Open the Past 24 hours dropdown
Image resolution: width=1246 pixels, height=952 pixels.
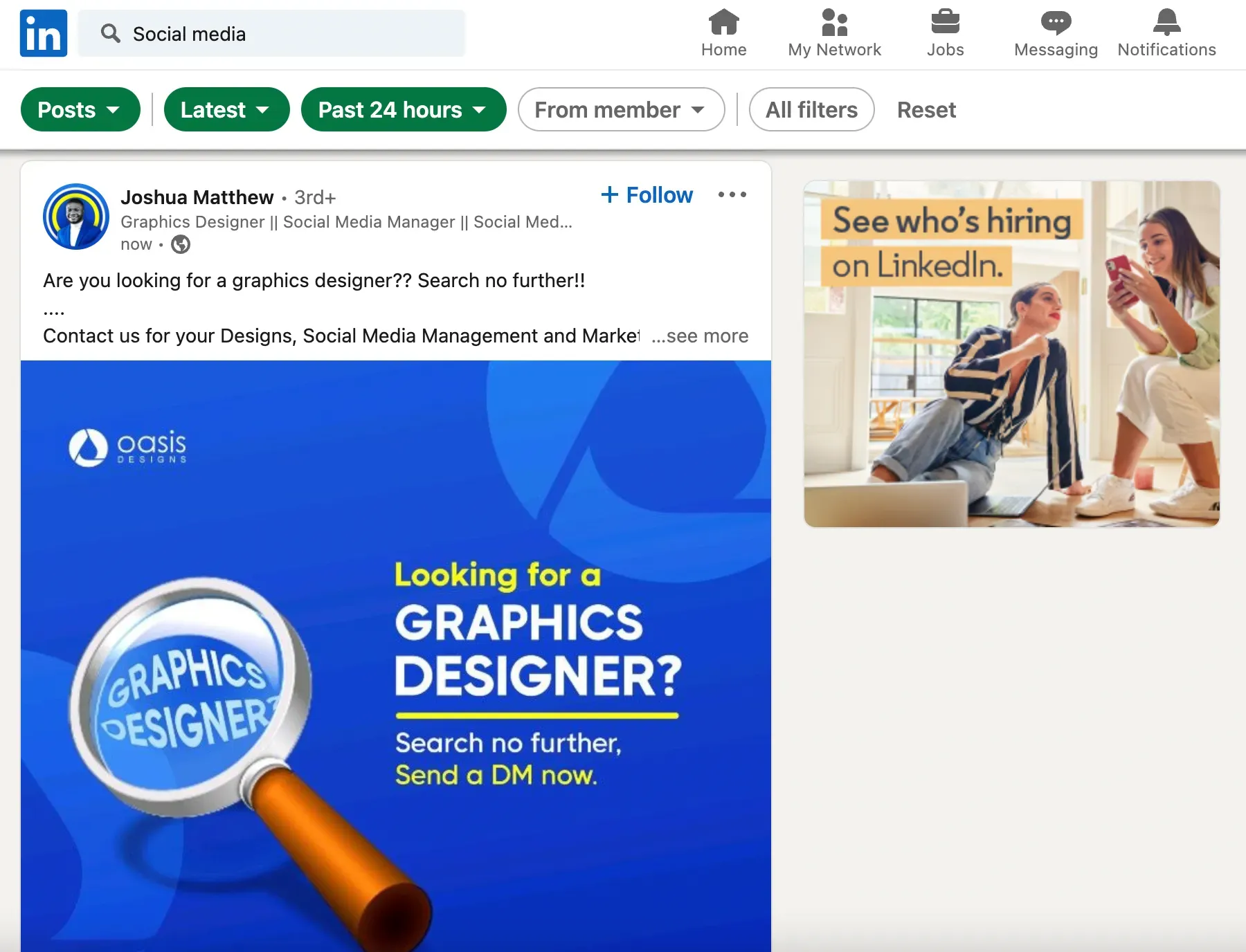[x=403, y=109]
